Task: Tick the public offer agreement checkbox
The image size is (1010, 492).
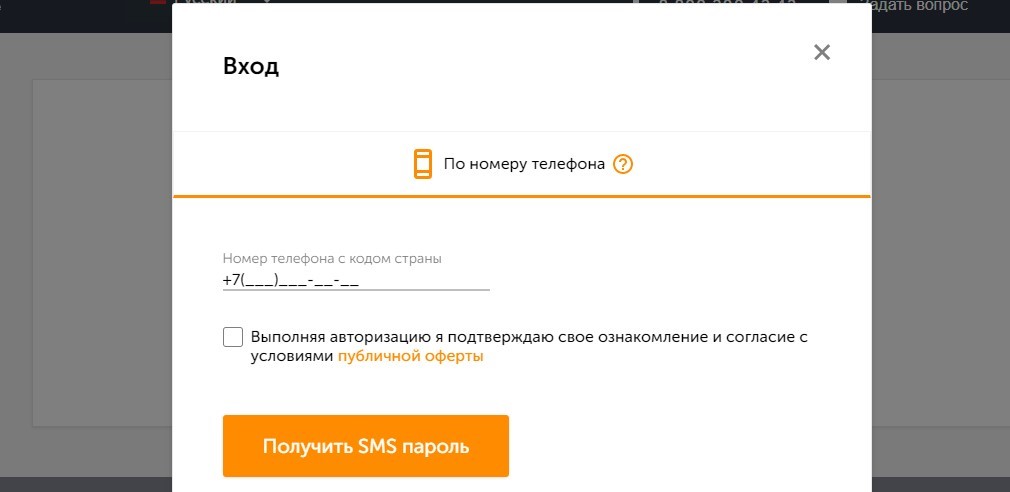Action: (x=233, y=337)
